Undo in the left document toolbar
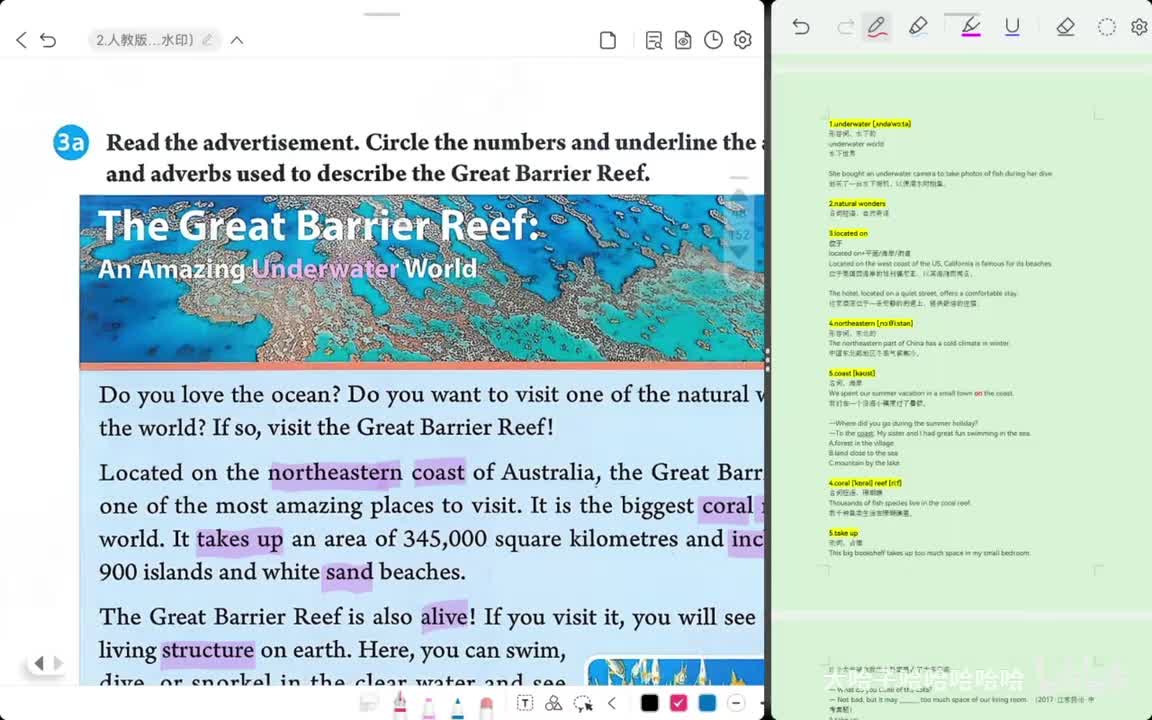 pos(48,40)
